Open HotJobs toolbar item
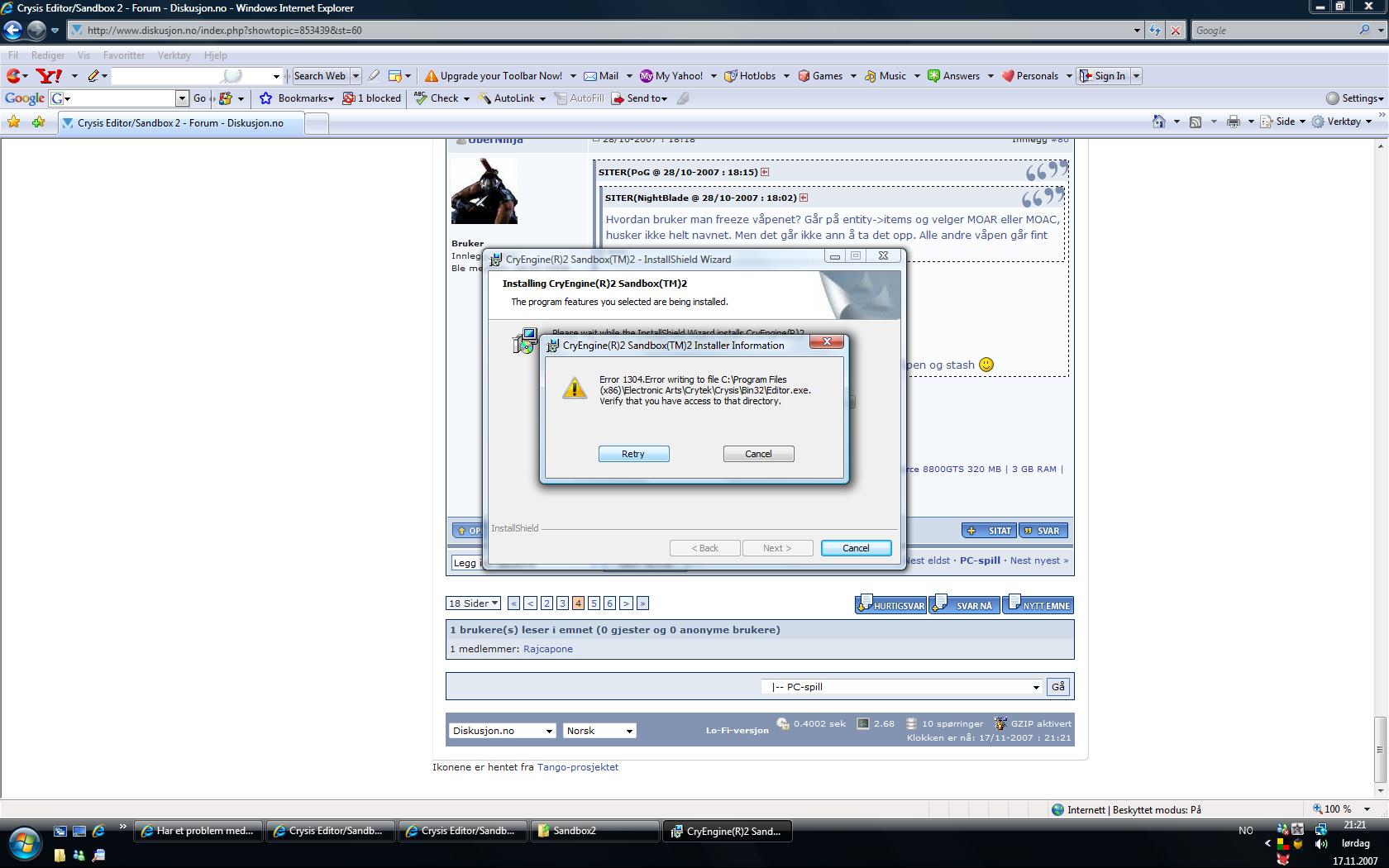The image size is (1389, 868). point(751,76)
